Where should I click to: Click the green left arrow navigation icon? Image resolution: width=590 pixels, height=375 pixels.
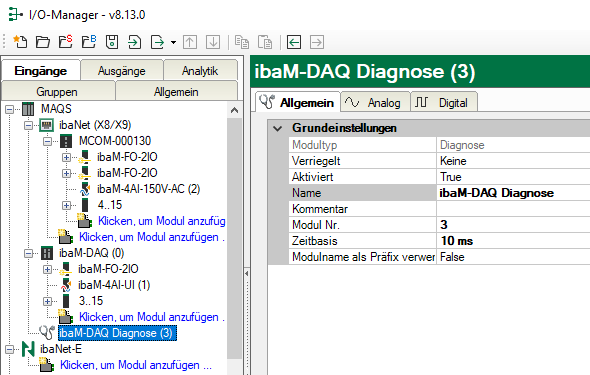(x=293, y=42)
